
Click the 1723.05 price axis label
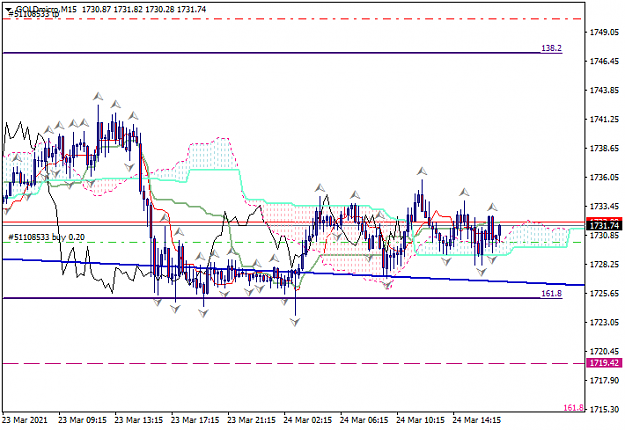tap(604, 322)
